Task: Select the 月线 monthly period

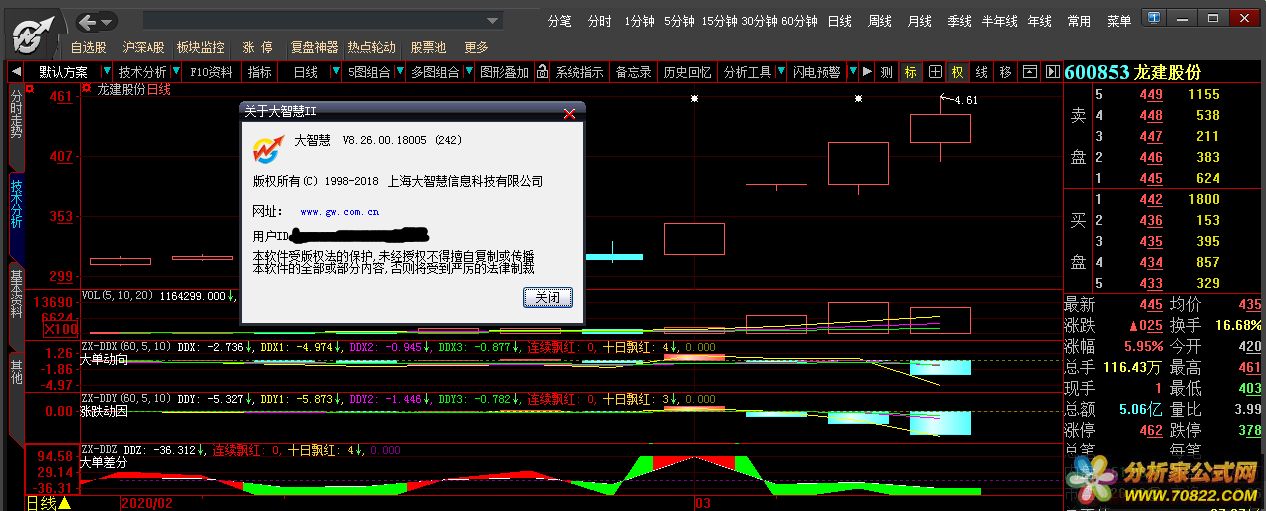Action: tap(920, 21)
